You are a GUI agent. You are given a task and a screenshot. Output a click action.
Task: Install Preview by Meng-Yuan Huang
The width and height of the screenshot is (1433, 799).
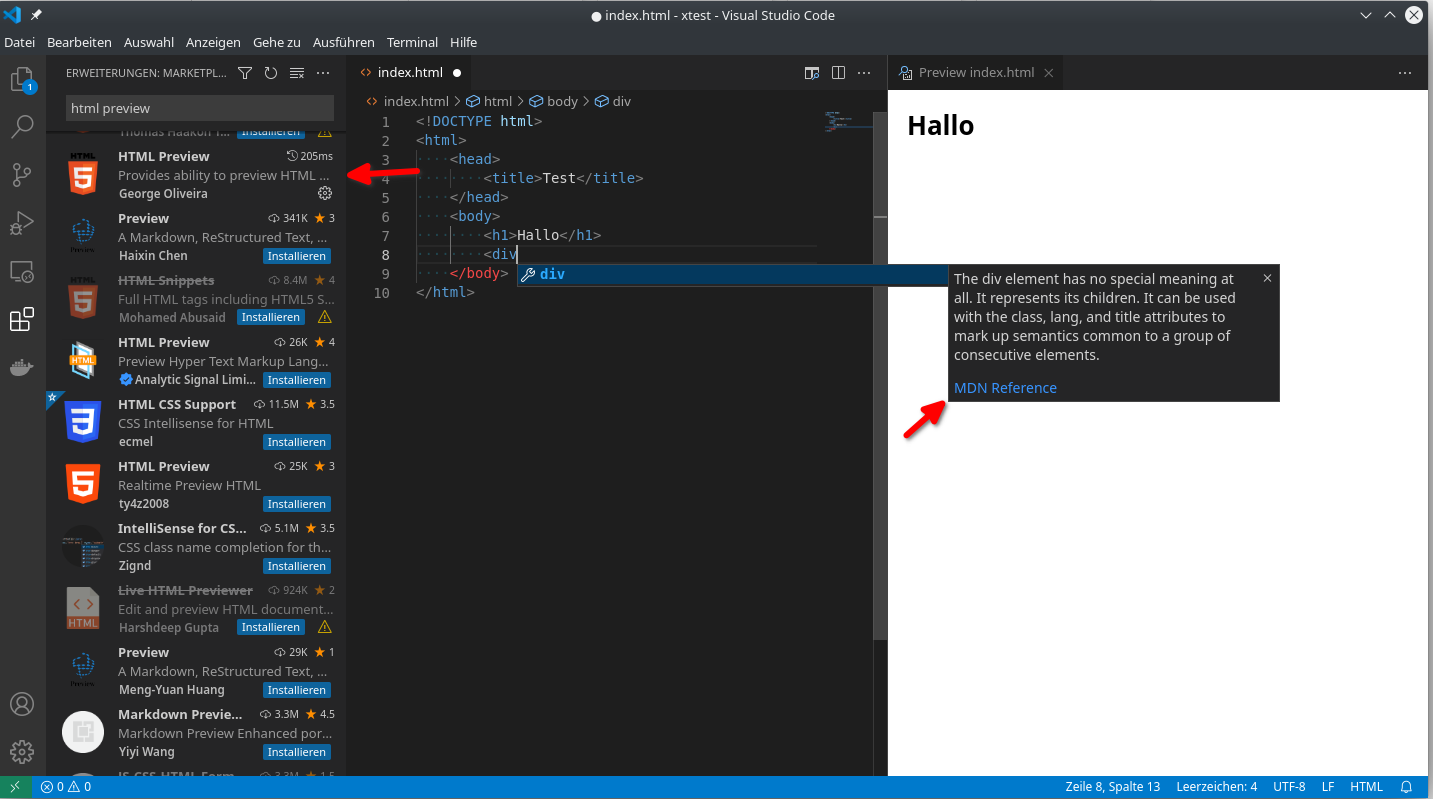point(297,690)
